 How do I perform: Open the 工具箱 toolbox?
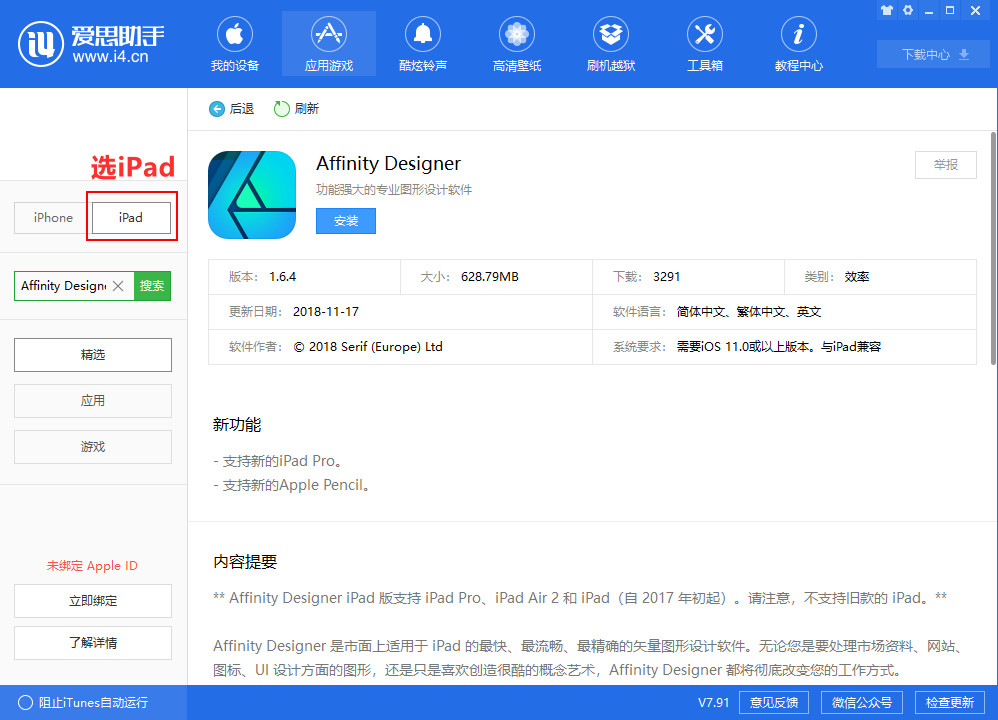[704, 43]
